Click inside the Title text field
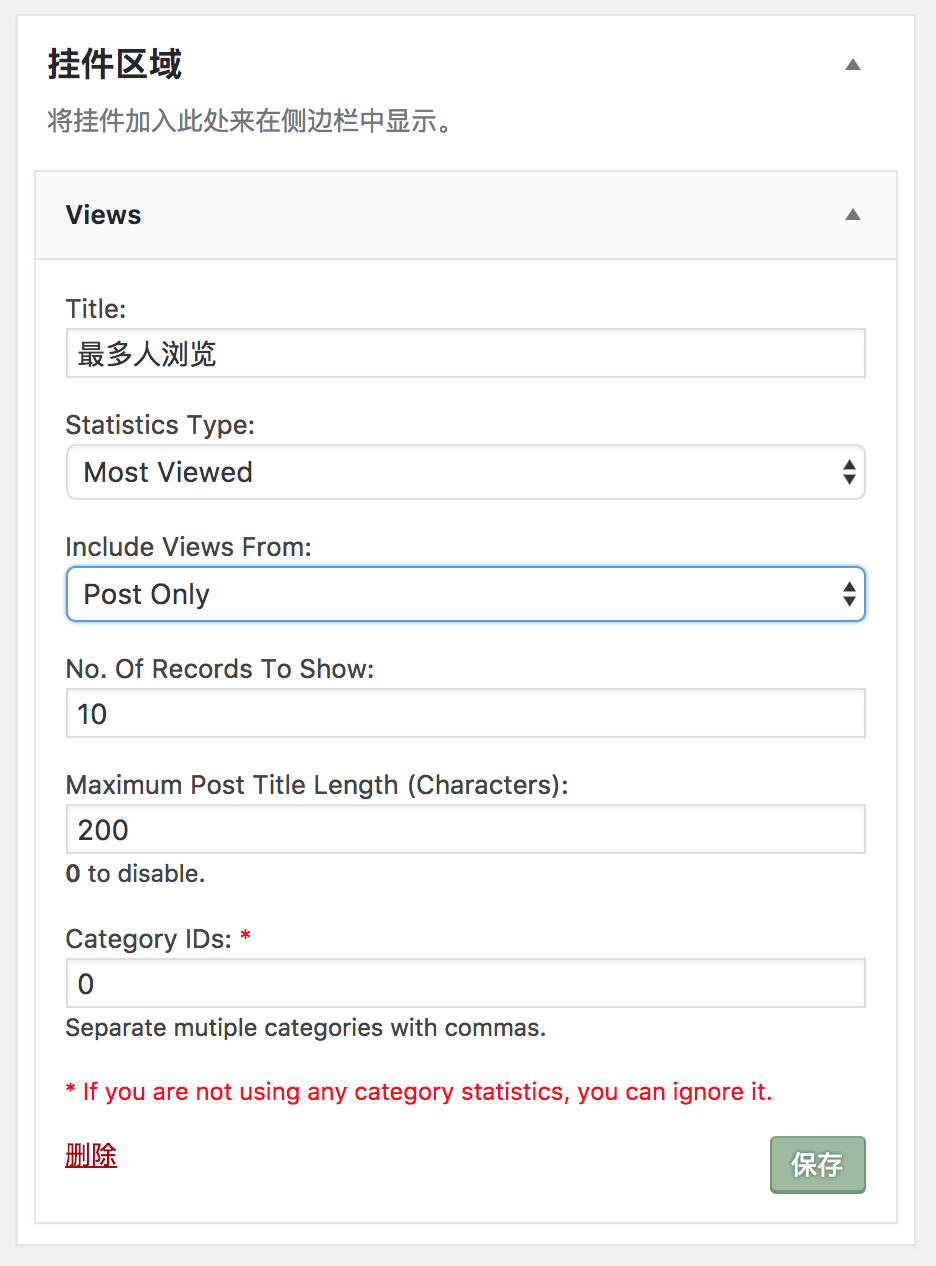 (x=465, y=352)
